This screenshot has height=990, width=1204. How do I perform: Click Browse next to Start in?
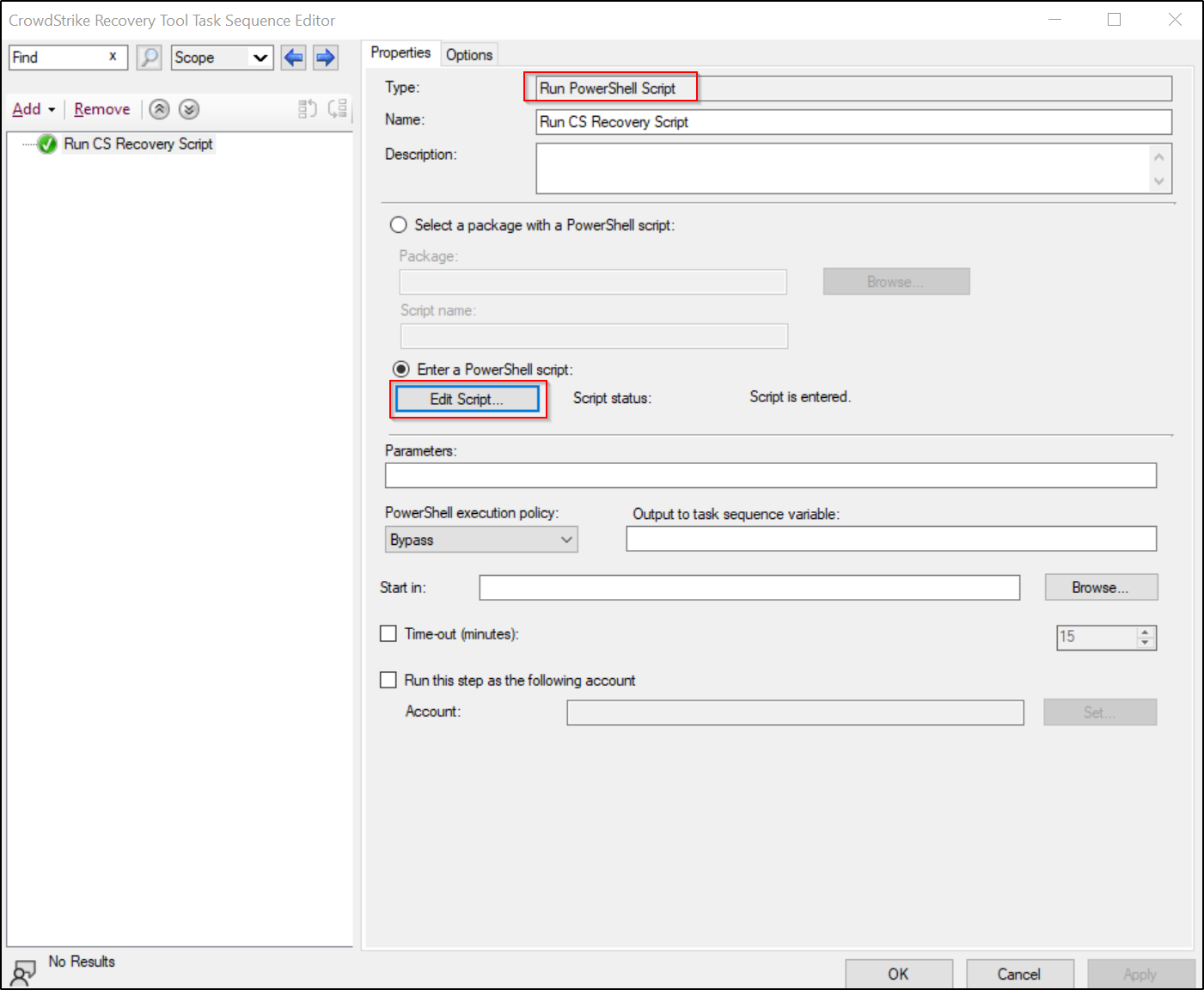point(1101,588)
